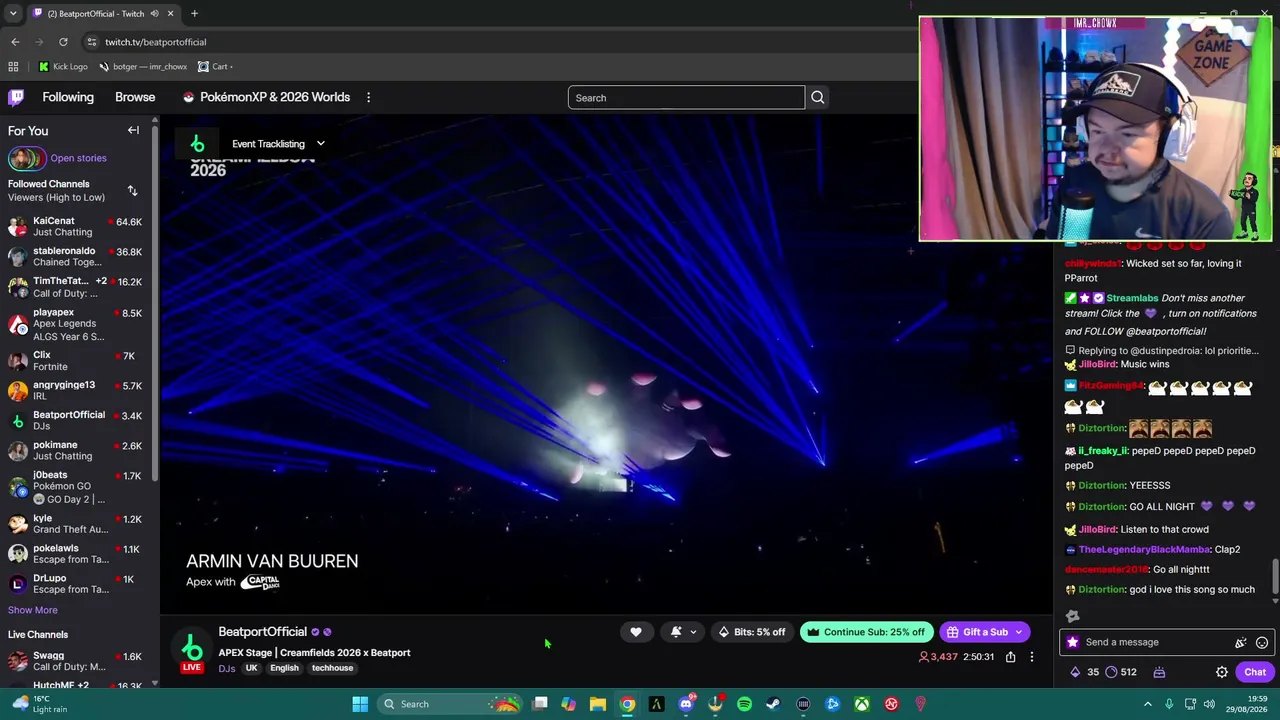Focus the Twitch Search field
Viewport: 1280px width, 720px height.
click(686, 97)
